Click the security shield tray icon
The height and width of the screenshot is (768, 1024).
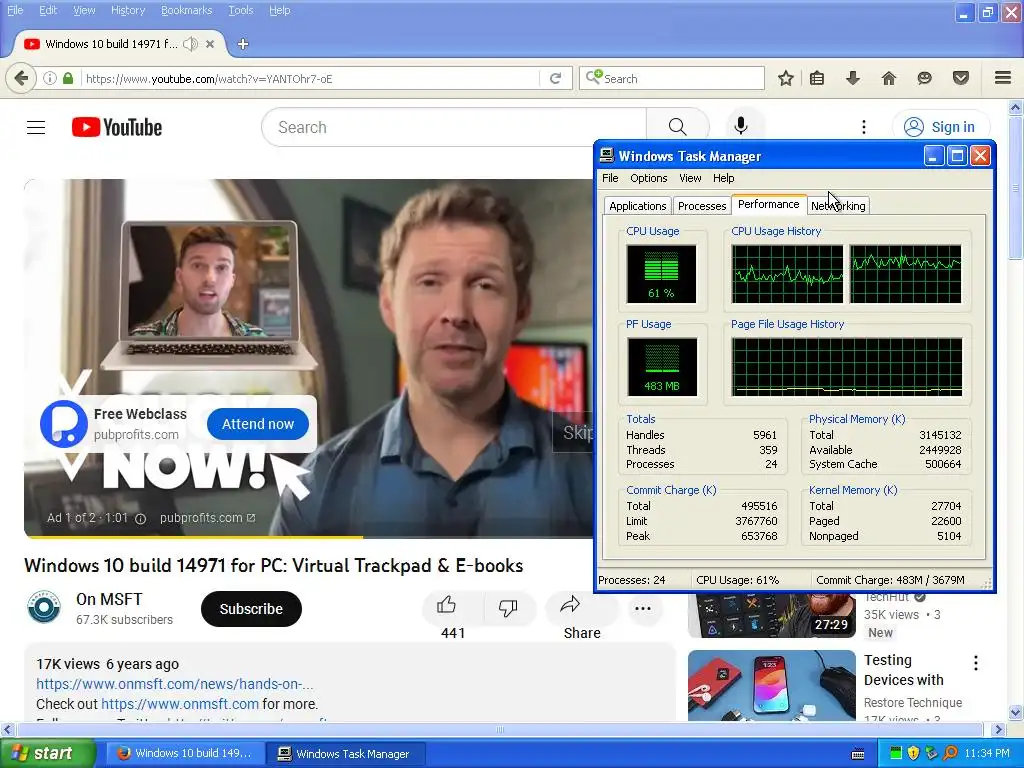(914, 753)
